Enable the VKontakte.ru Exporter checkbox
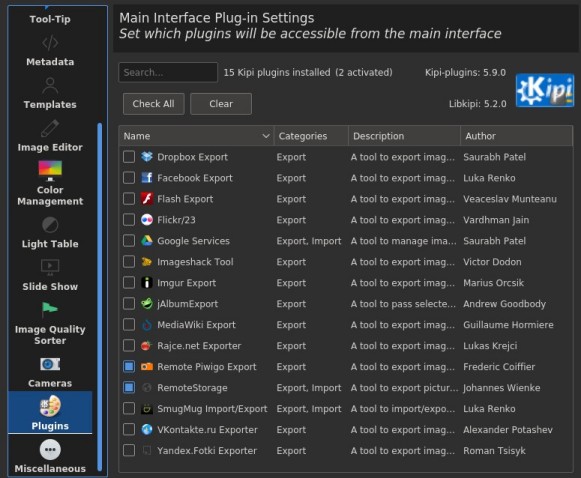 pos(129,430)
